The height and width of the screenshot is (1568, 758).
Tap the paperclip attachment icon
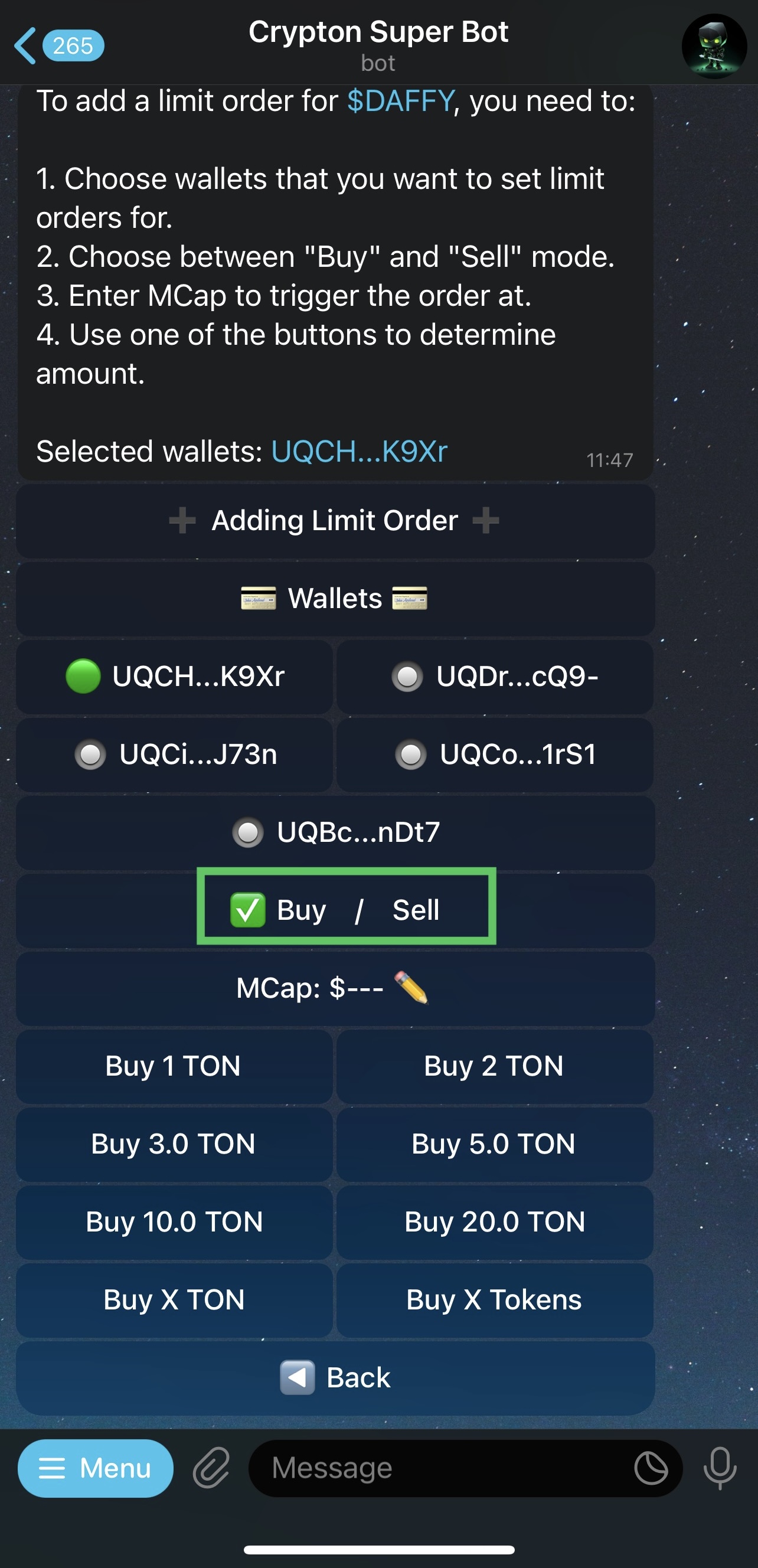[211, 1468]
